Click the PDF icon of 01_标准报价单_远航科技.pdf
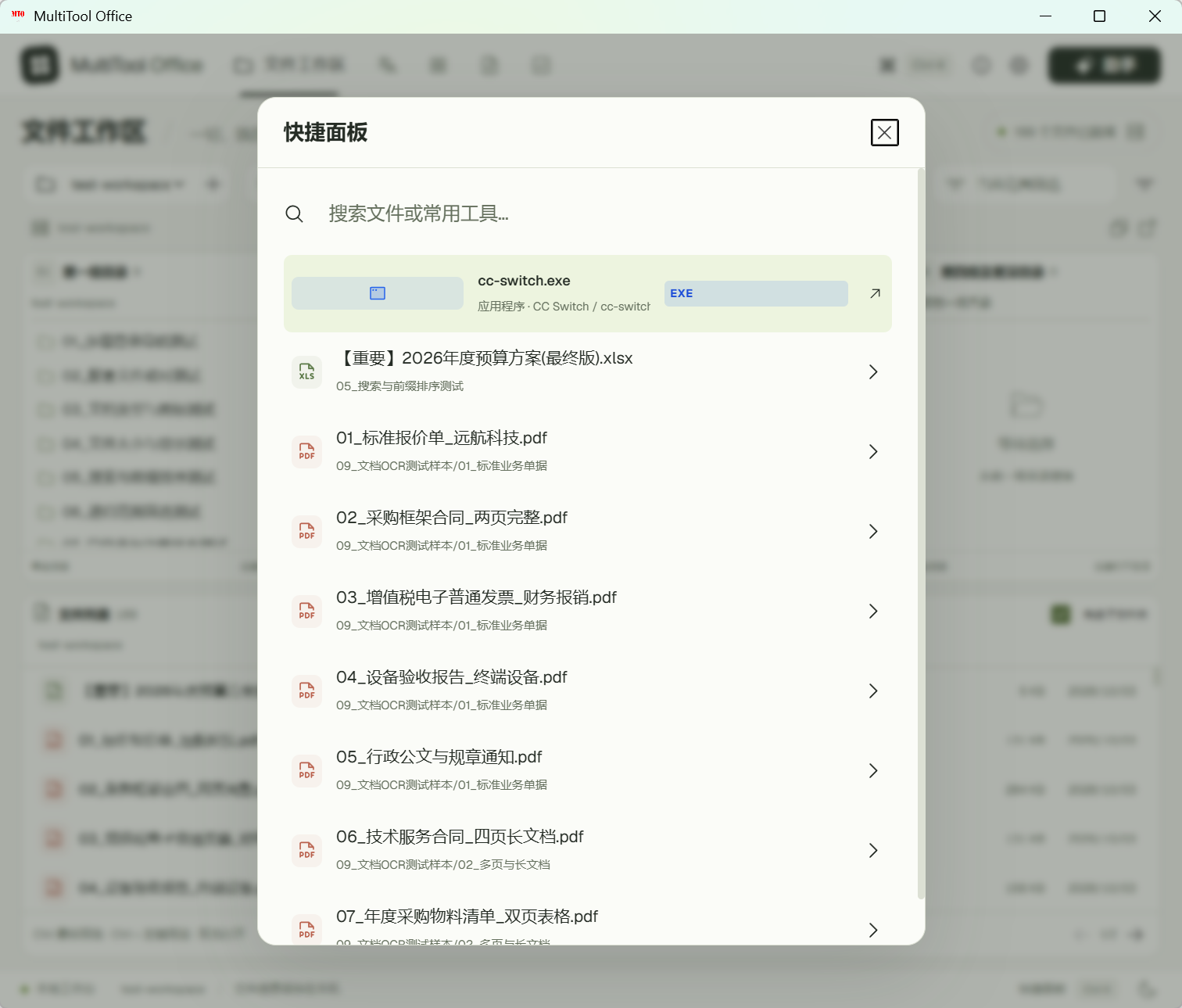Screen dimensions: 1182x1008 (306, 451)
